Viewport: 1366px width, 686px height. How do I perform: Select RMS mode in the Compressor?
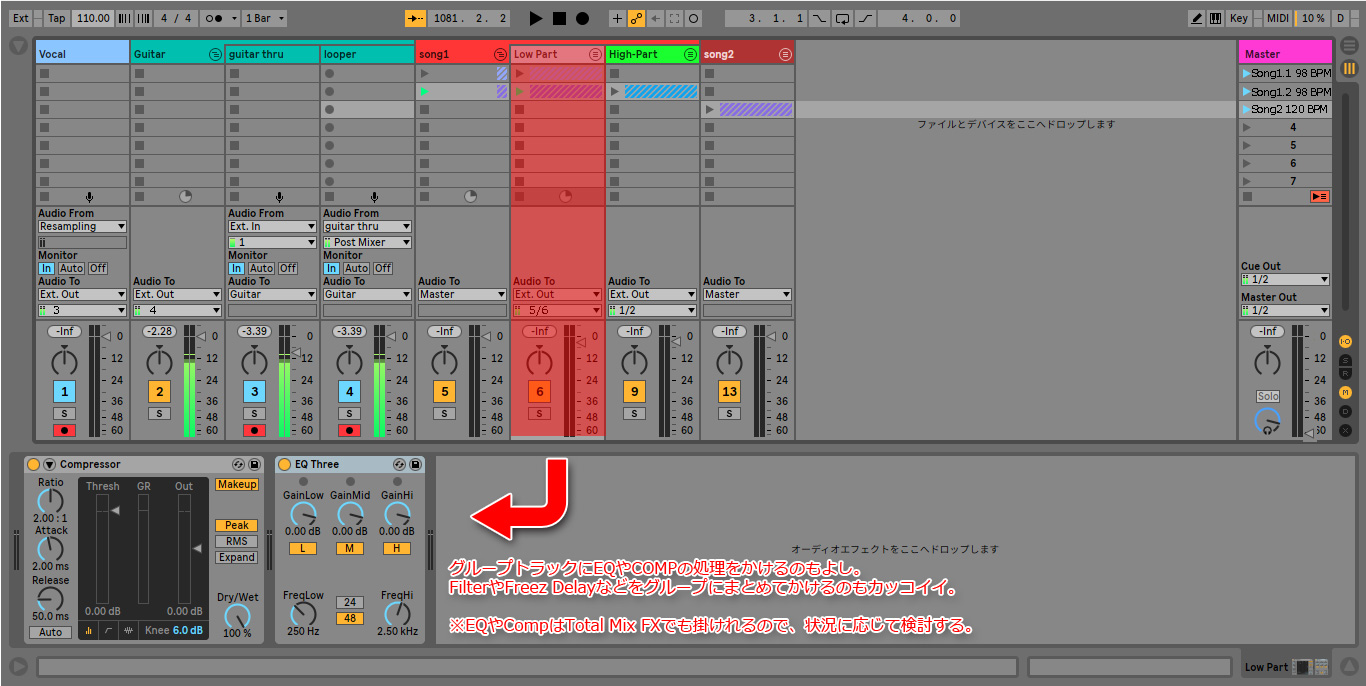coord(236,541)
